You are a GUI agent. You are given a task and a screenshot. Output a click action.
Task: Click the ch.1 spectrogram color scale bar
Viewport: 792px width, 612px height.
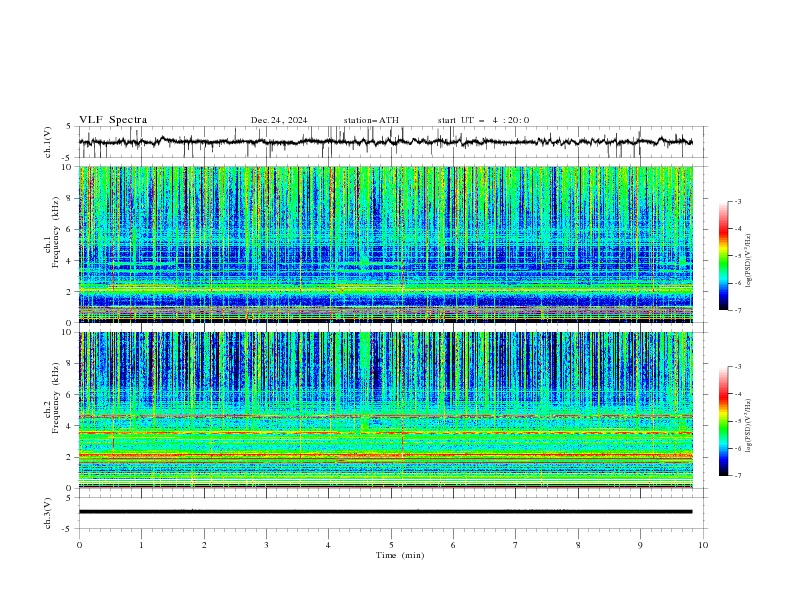pyautogui.click(x=723, y=256)
